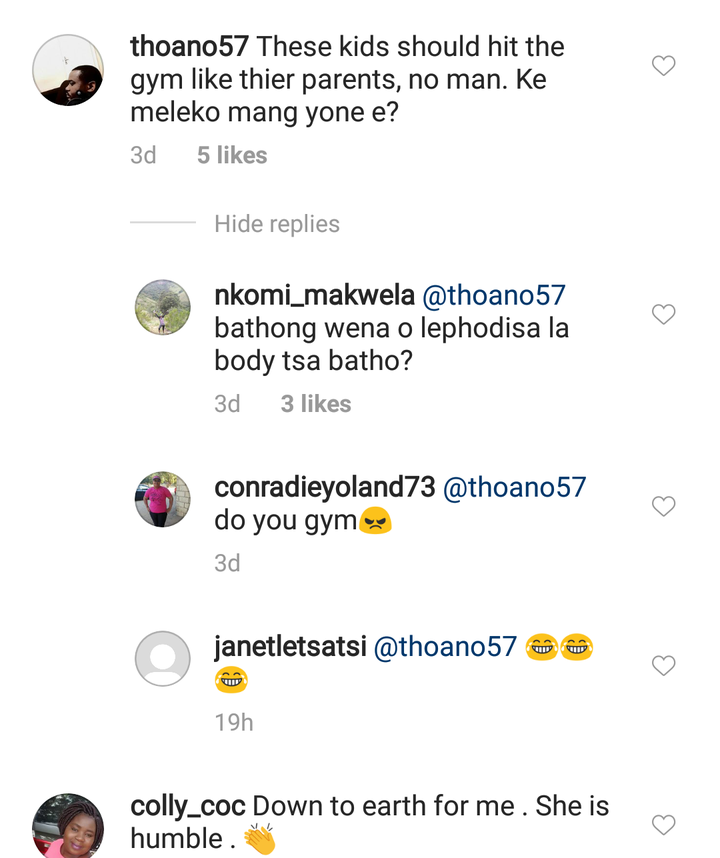720x858 pixels.
Task: Collapse thread with Hide replies
Action: pyautogui.click(x=277, y=224)
